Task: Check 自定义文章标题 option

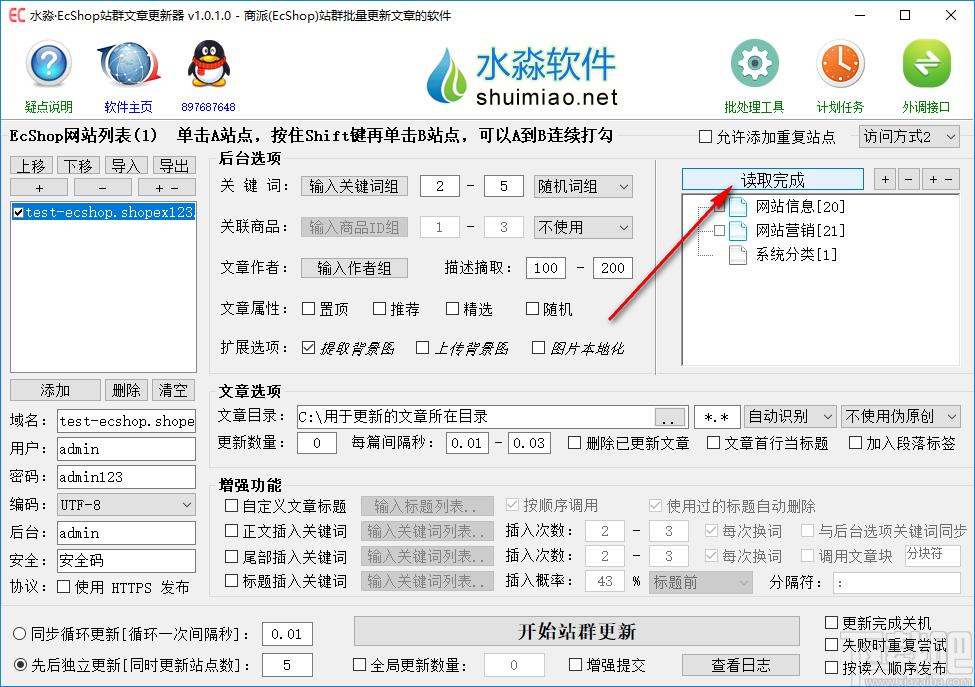Action: pyautogui.click(x=231, y=505)
